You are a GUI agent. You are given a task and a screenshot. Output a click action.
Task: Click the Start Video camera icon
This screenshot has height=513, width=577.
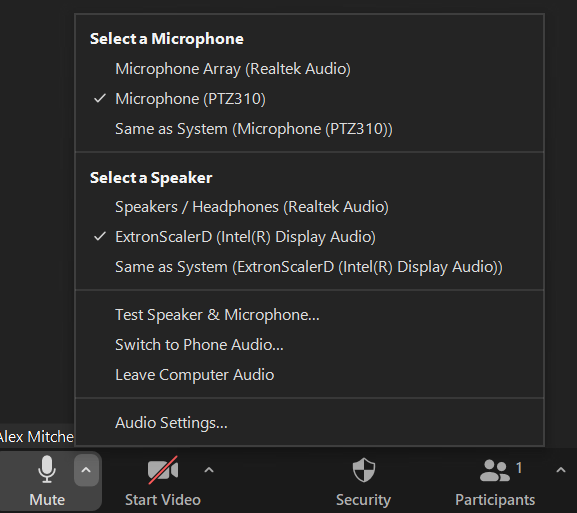point(163,470)
